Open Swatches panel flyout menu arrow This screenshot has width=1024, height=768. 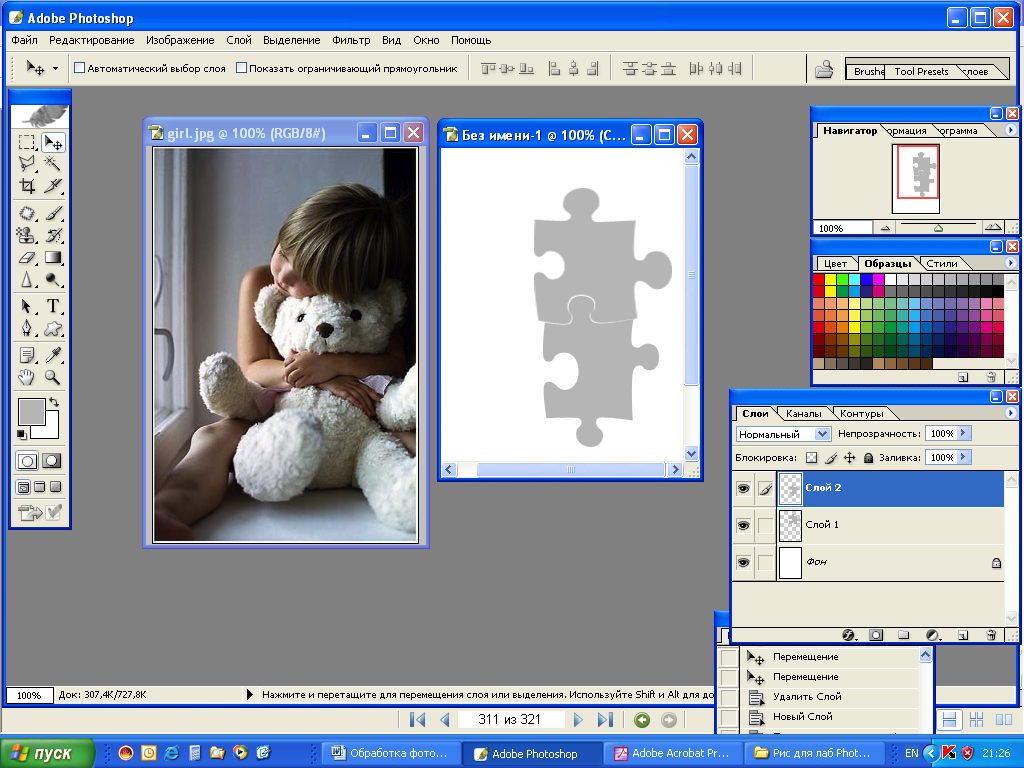click(1010, 263)
